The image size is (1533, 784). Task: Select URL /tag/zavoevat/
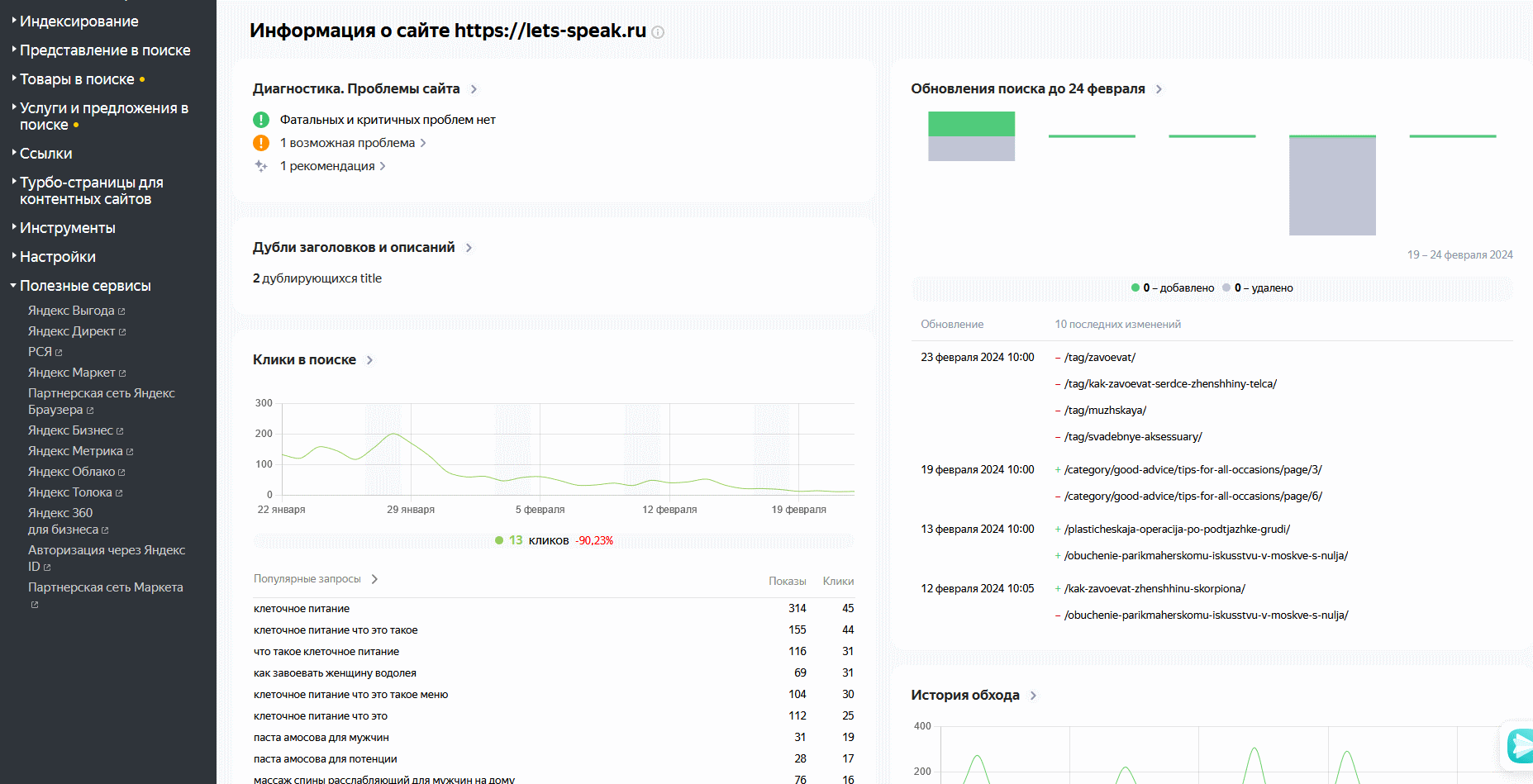tap(1100, 358)
